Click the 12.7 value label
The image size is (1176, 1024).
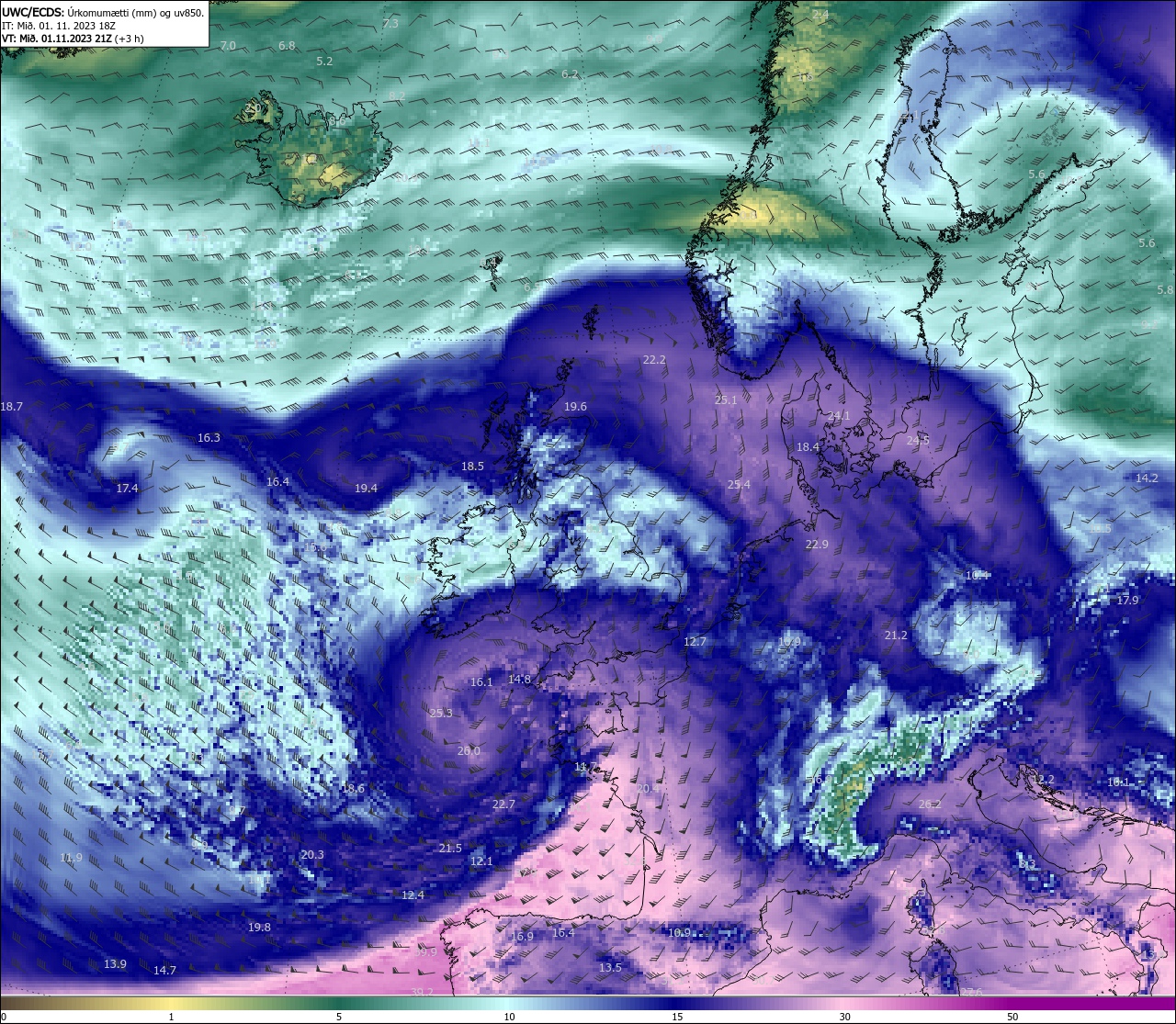click(695, 642)
